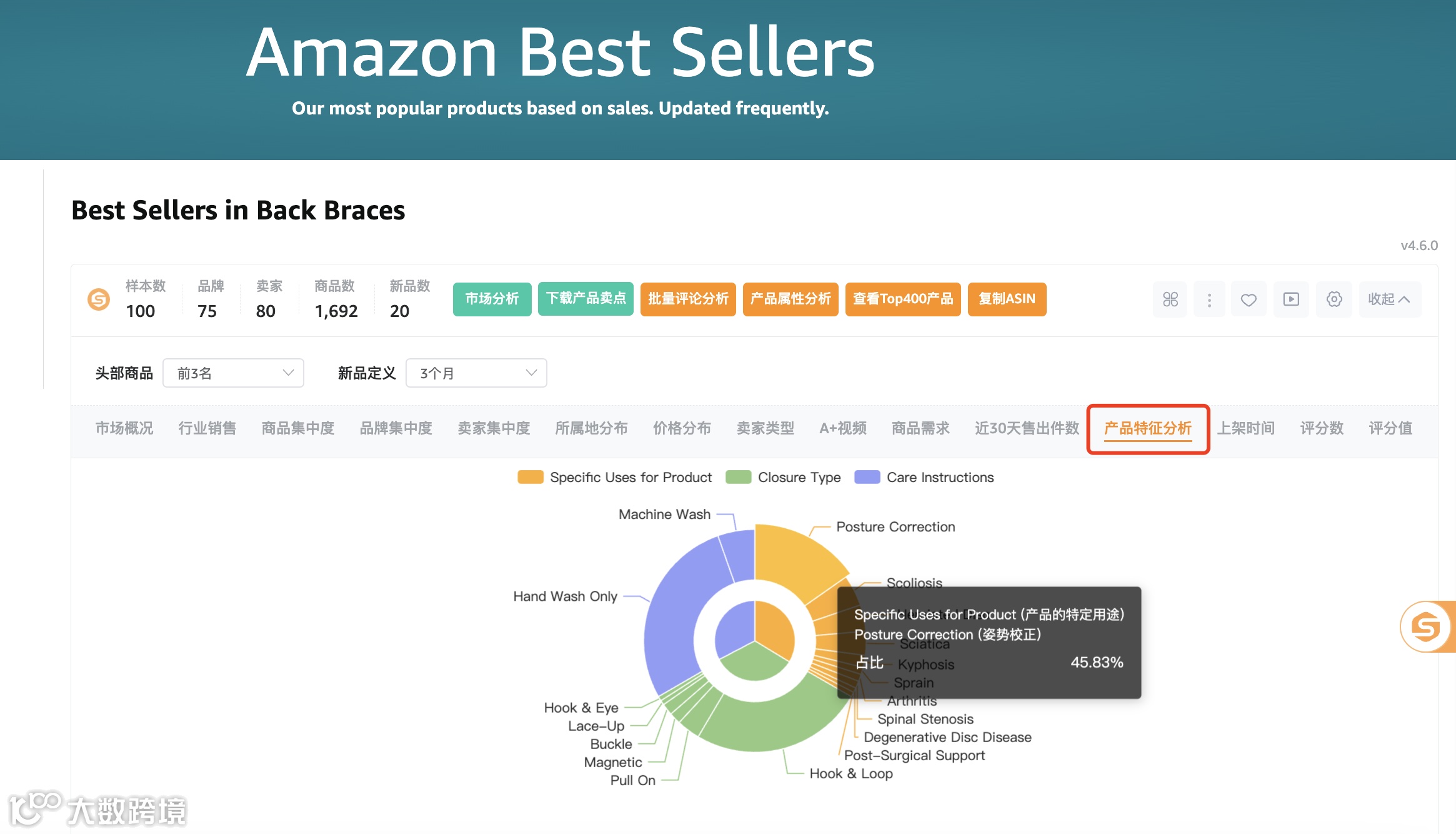Open the 上架时间 tab
1456x834 pixels.
(1245, 428)
